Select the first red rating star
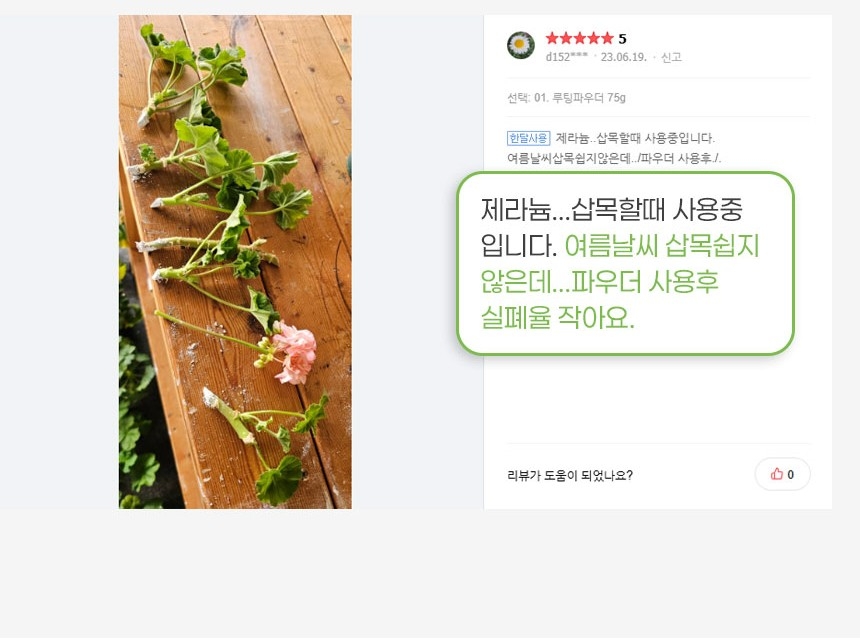 (552, 38)
